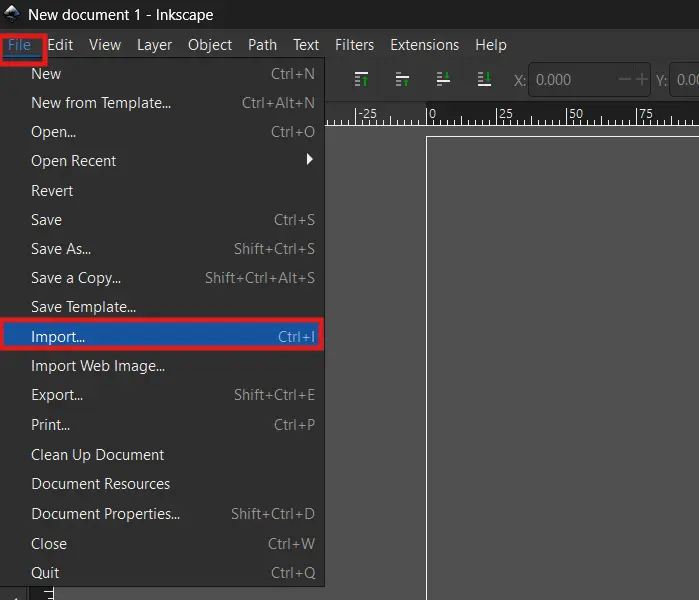The image size is (699, 600).
Task: Open the Help menu
Action: pyautogui.click(x=491, y=45)
